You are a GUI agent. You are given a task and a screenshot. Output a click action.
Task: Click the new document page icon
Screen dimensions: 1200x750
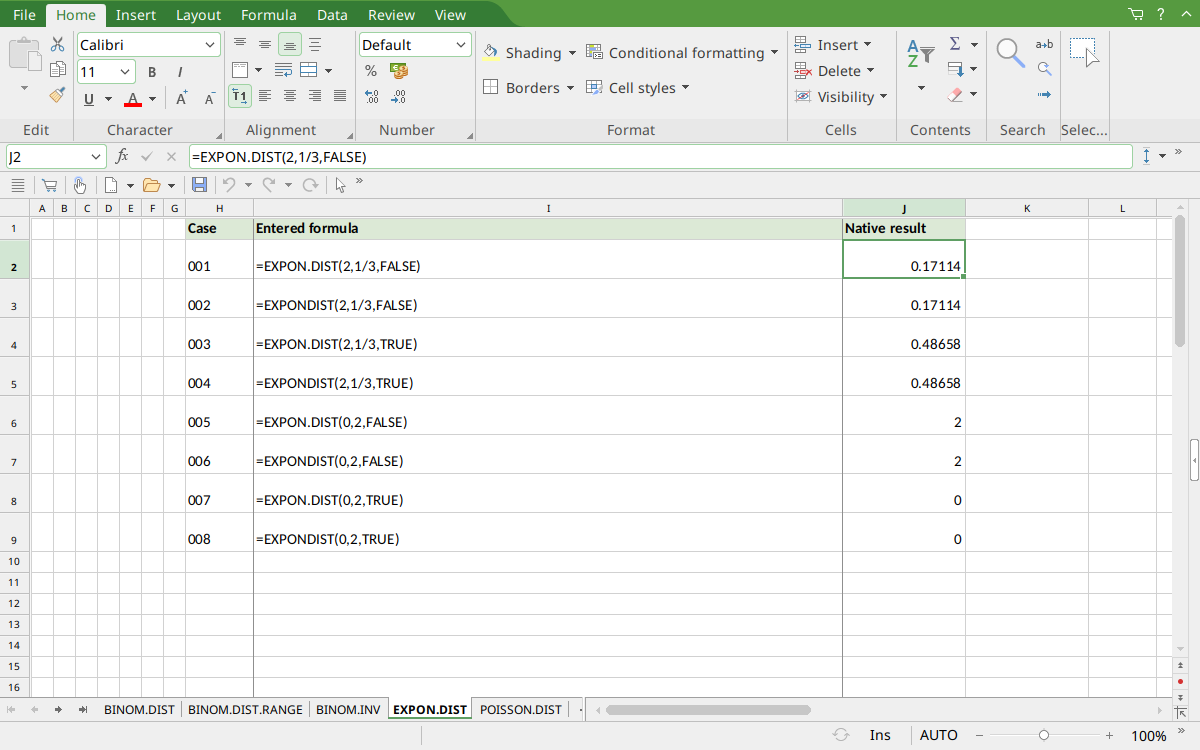click(x=112, y=185)
